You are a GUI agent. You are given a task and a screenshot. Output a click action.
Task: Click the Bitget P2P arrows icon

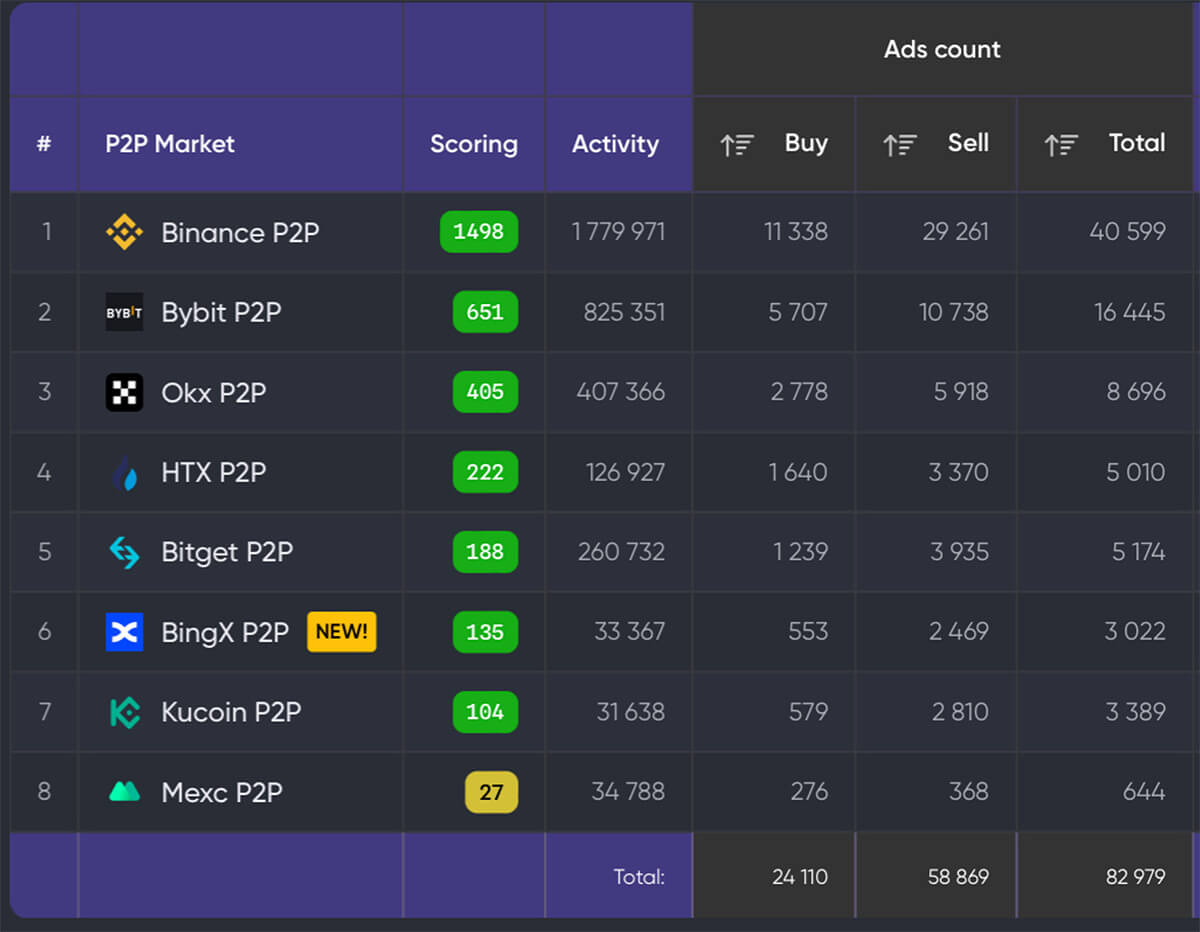(124, 552)
